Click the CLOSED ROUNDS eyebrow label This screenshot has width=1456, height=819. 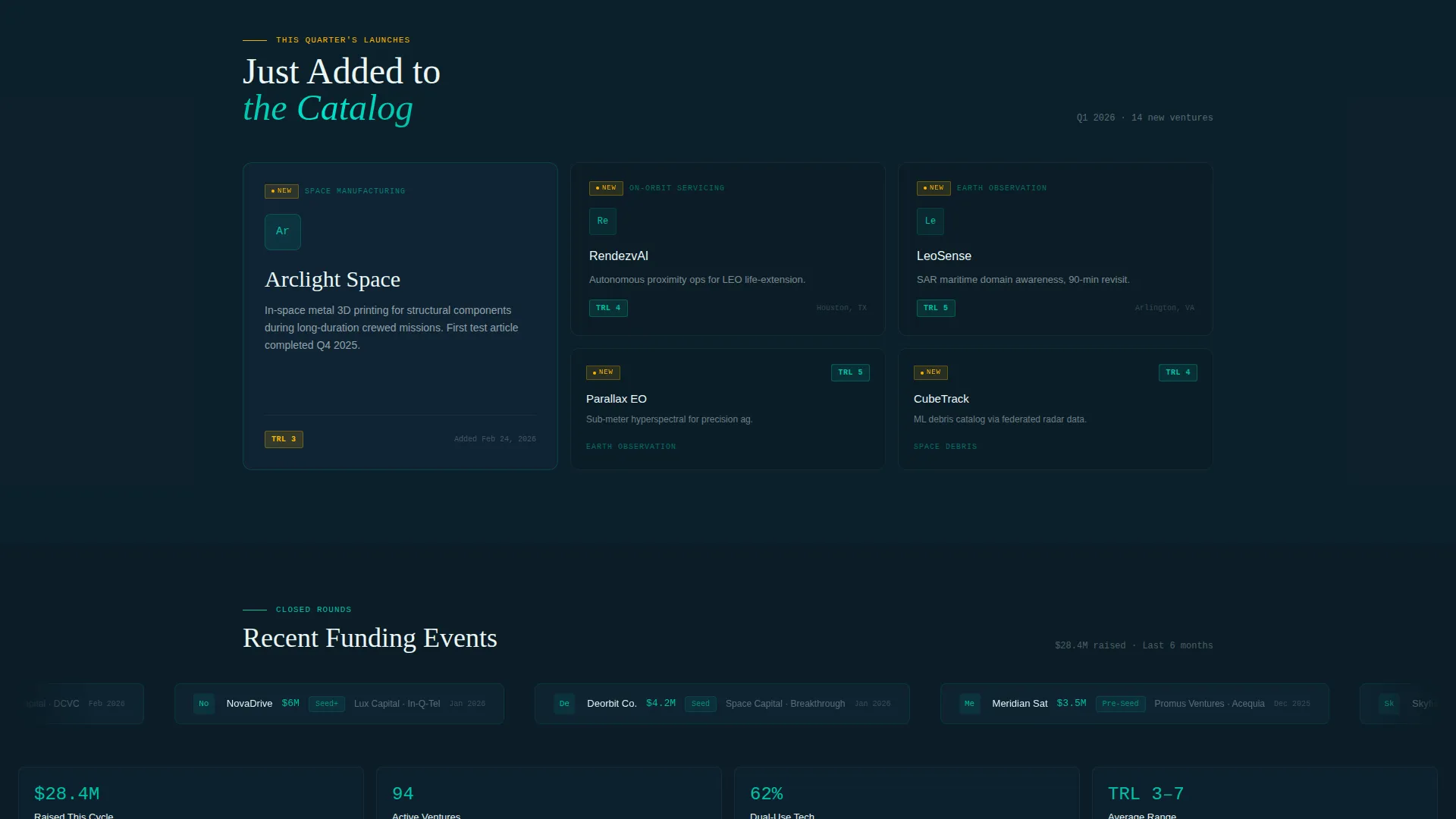click(314, 610)
